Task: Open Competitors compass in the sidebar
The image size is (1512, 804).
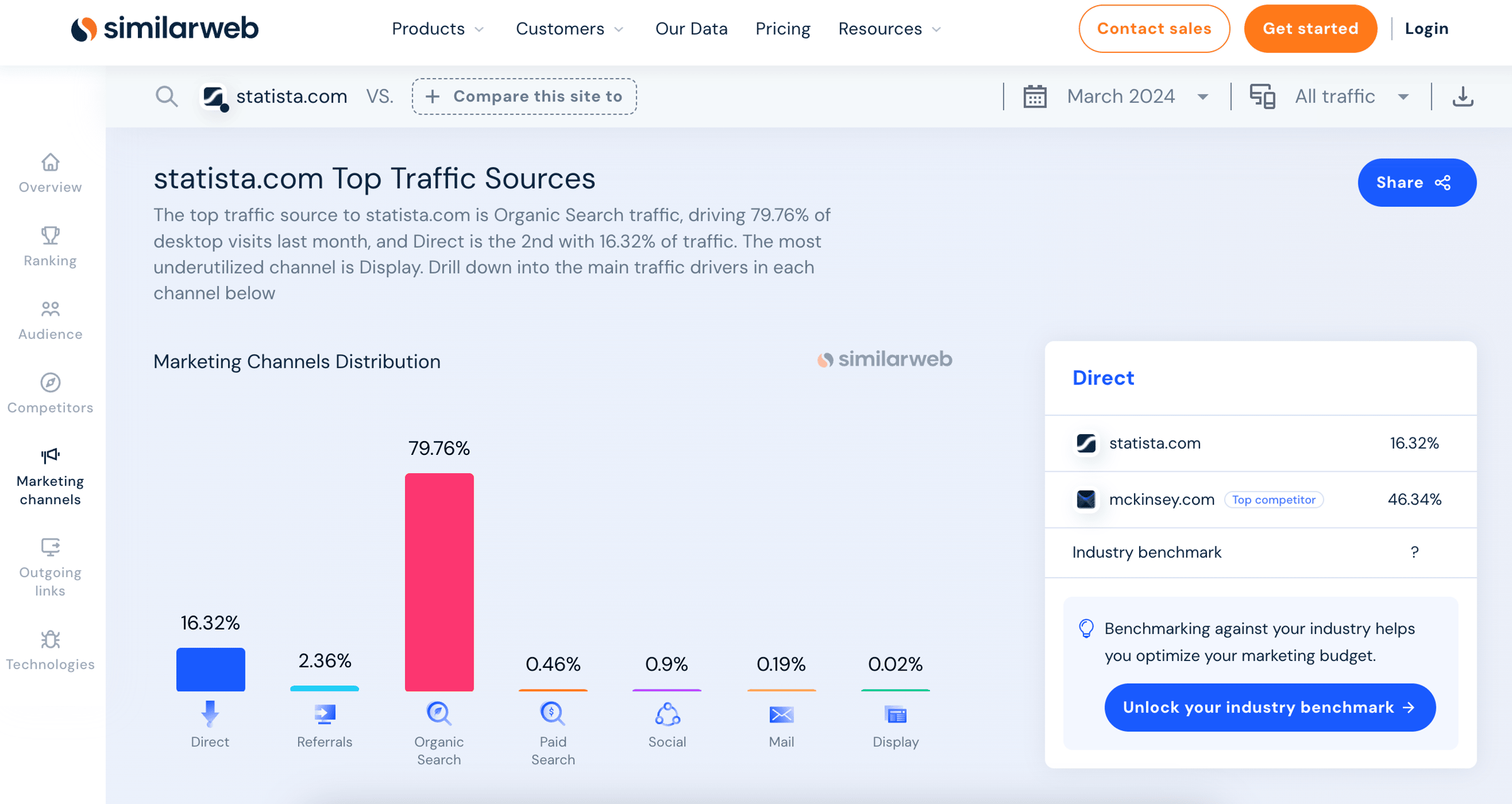Action: tap(50, 393)
